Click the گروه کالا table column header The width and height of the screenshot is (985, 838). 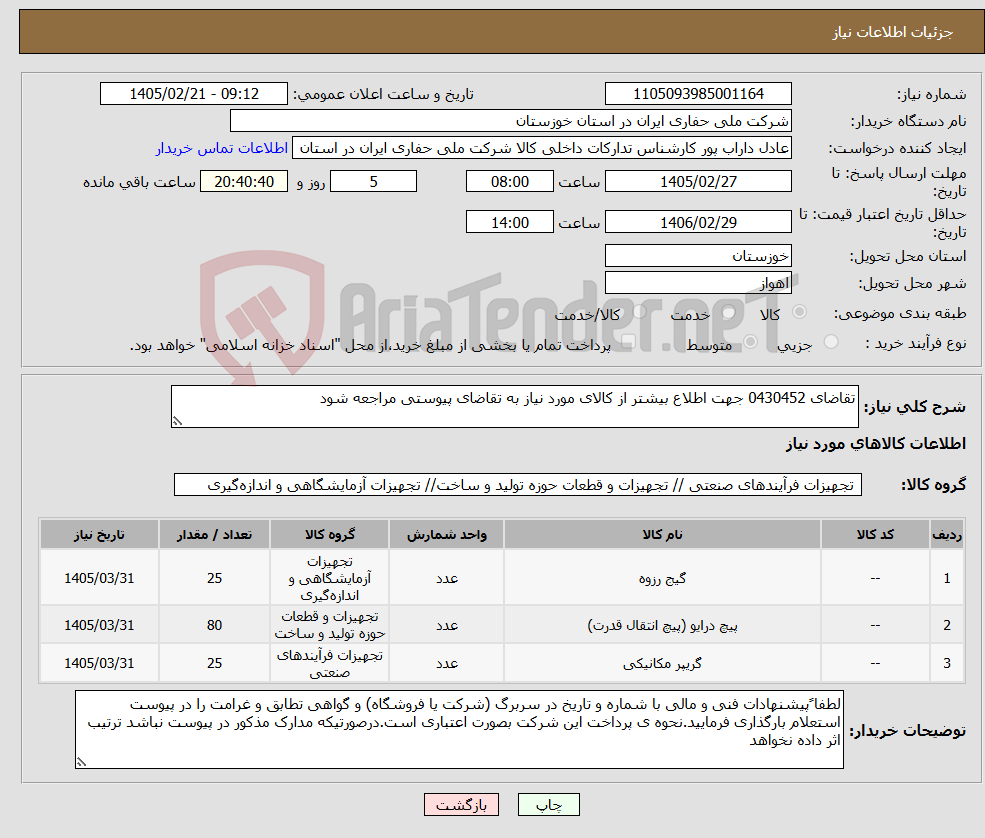(330, 535)
